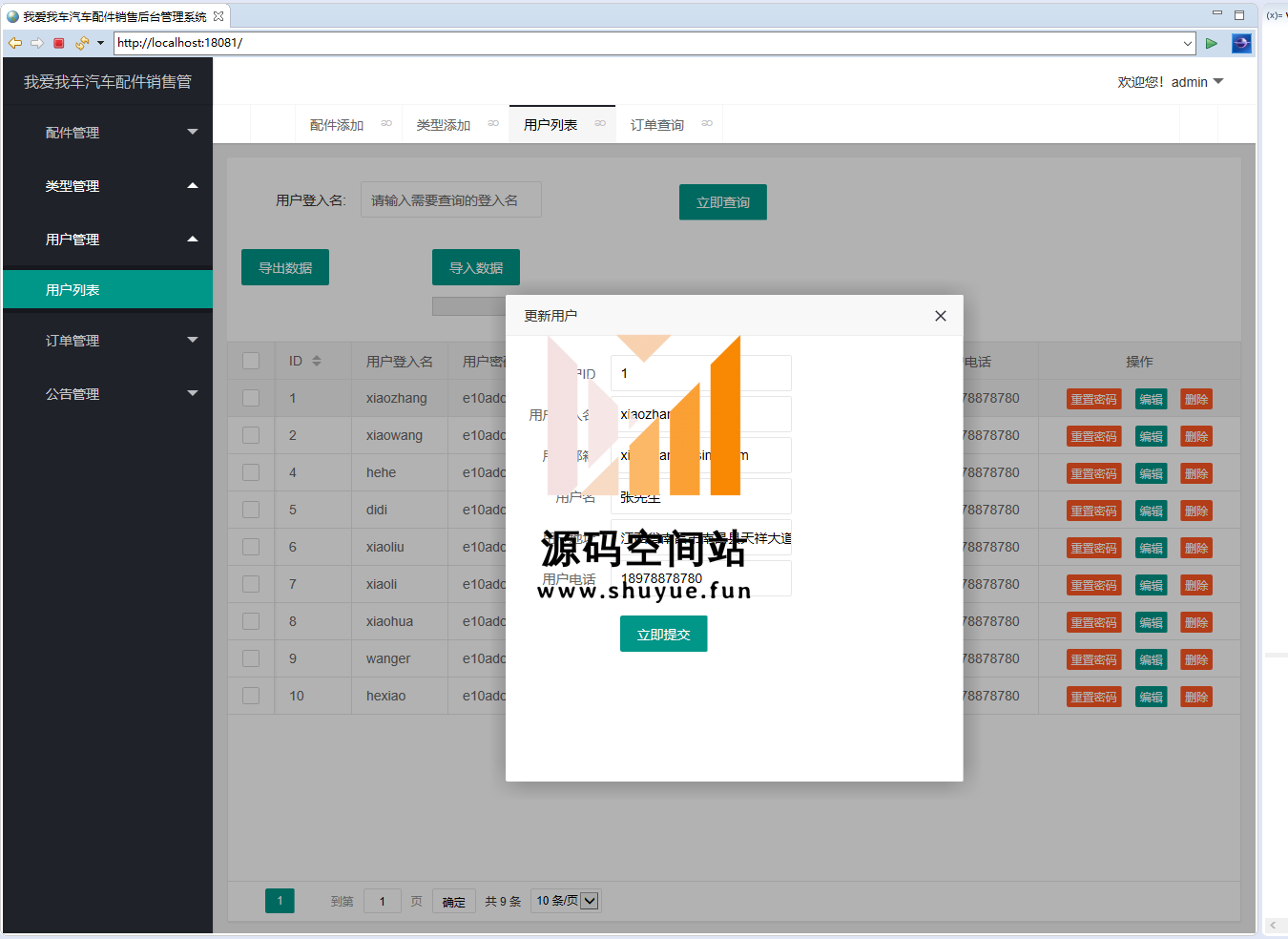Open the URL address history dropdown
The height and width of the screenshot is (939, 1288).
(1188, 43)
